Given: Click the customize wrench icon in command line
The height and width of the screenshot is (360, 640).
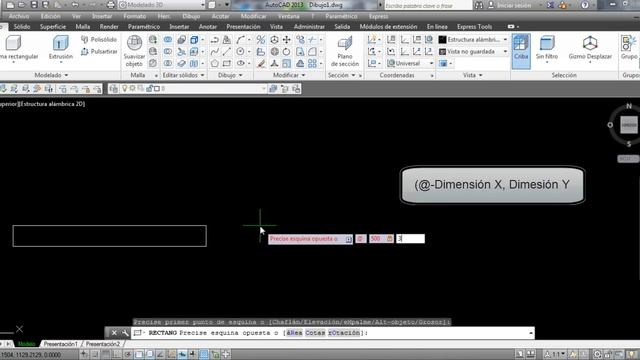Looking at the screenshot, I should (125, 333).
